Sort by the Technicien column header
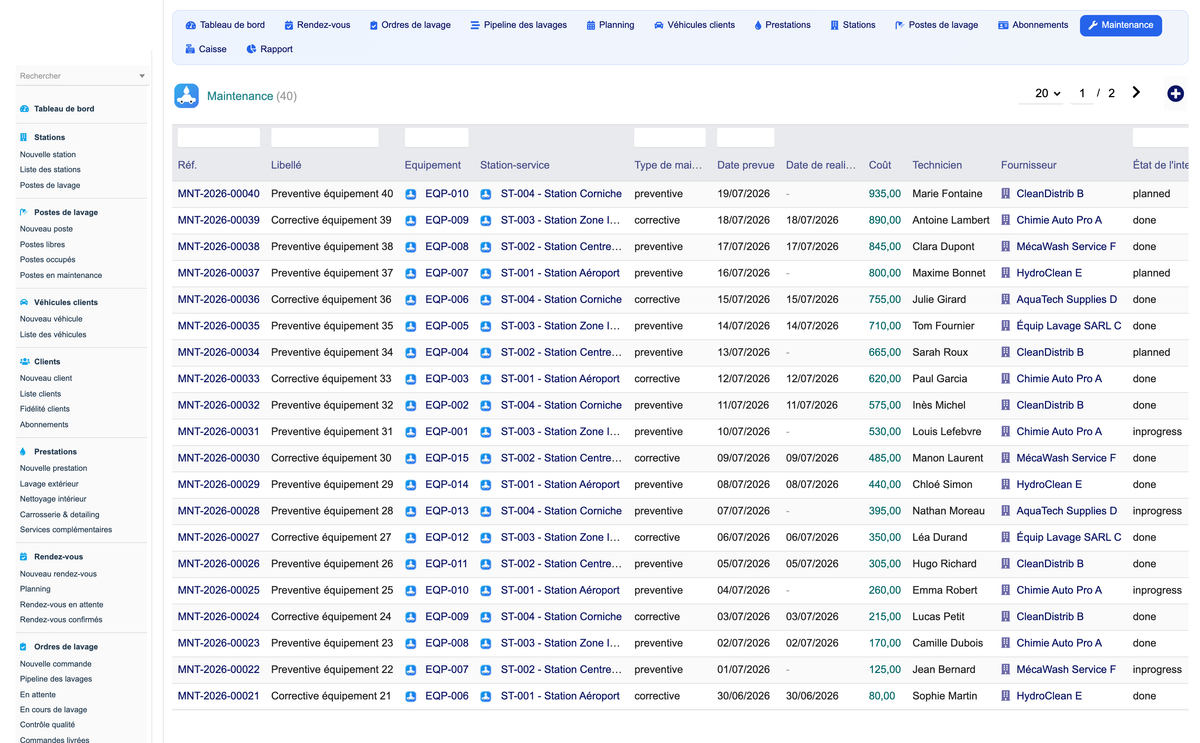Image resolution: width=1200 pixels, height=743 pixels. tap(937, 165)
